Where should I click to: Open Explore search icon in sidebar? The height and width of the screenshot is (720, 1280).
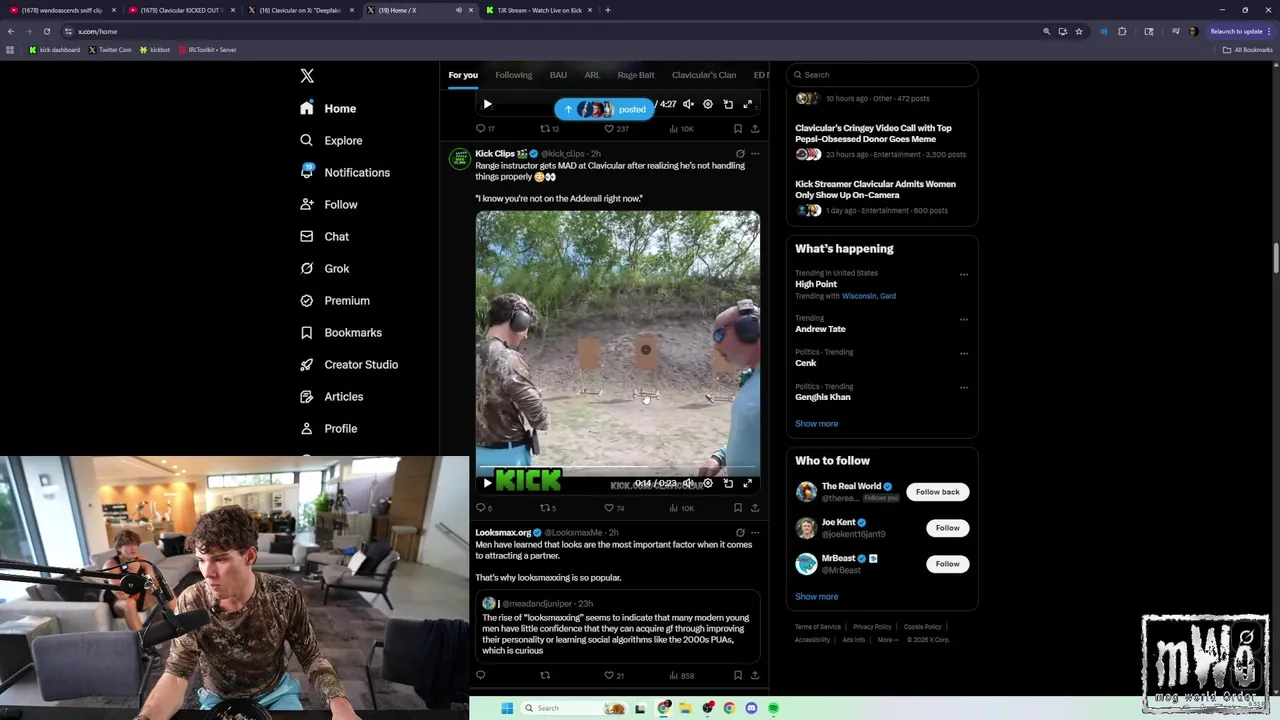tap(307, 140)
